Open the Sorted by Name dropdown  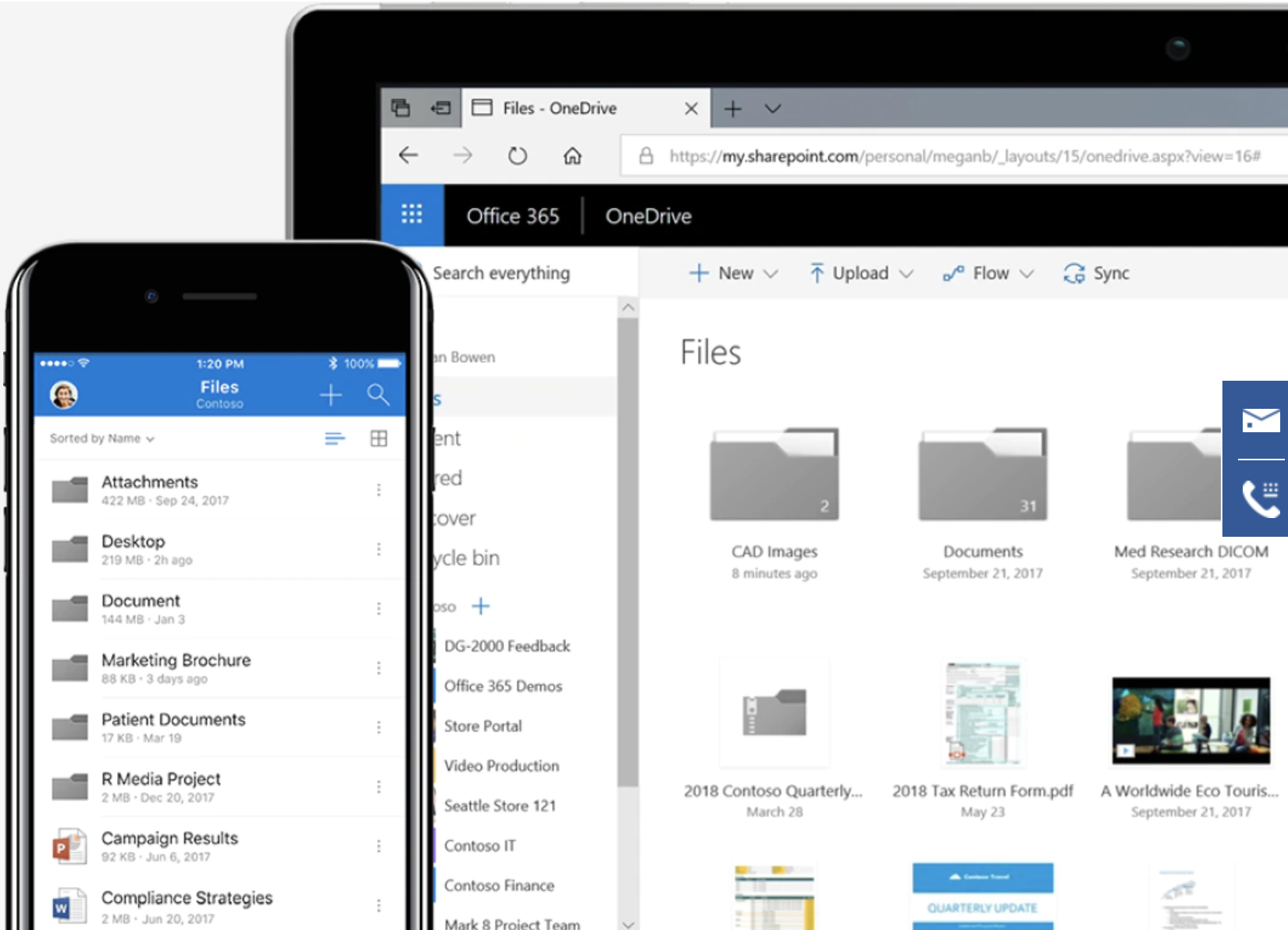tap(102, 438)
